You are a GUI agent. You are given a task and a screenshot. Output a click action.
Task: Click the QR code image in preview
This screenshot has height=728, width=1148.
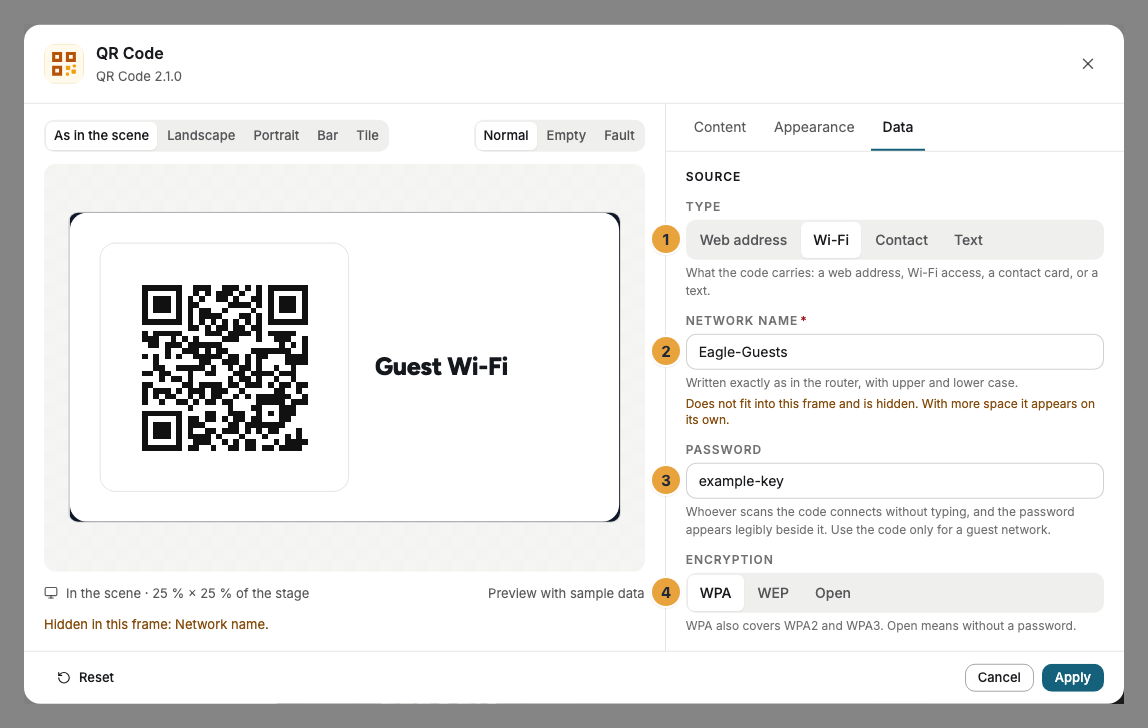click(225, 368)
